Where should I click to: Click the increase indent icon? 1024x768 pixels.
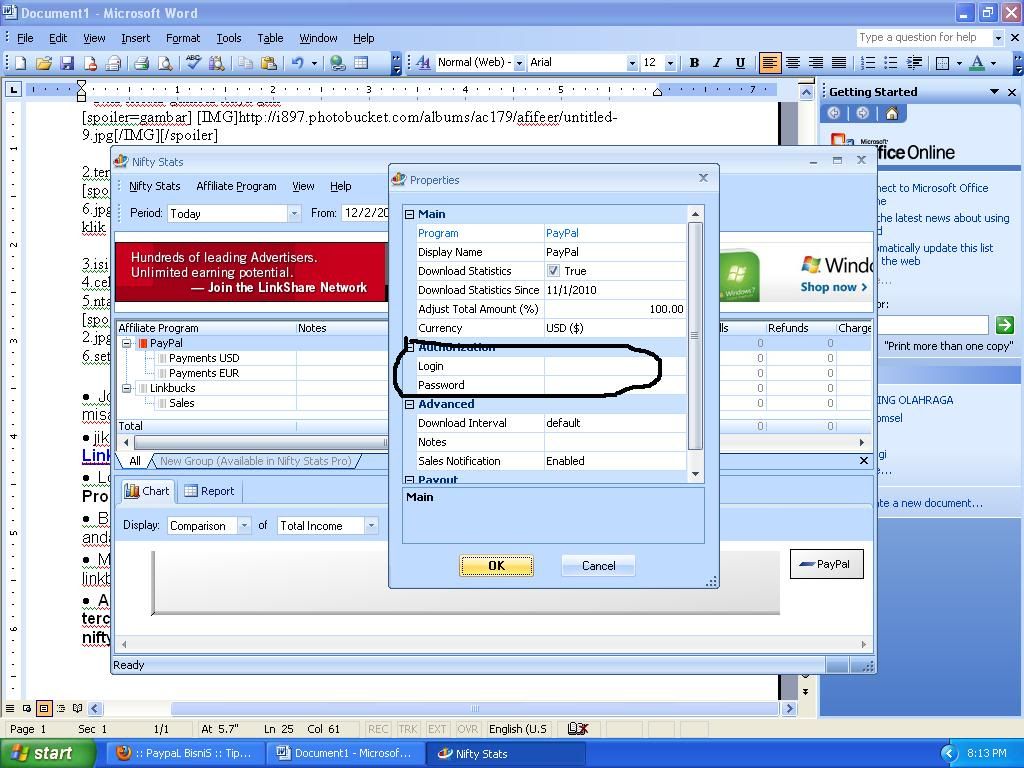914,63
